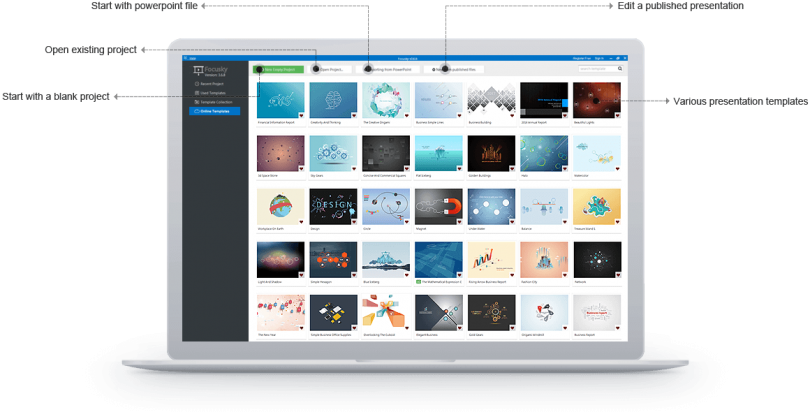This screenshot has height=419, width=810.
Task: Click the Template Collection sidebar icon
Action: pyautogui.click(x=197, y=102)
